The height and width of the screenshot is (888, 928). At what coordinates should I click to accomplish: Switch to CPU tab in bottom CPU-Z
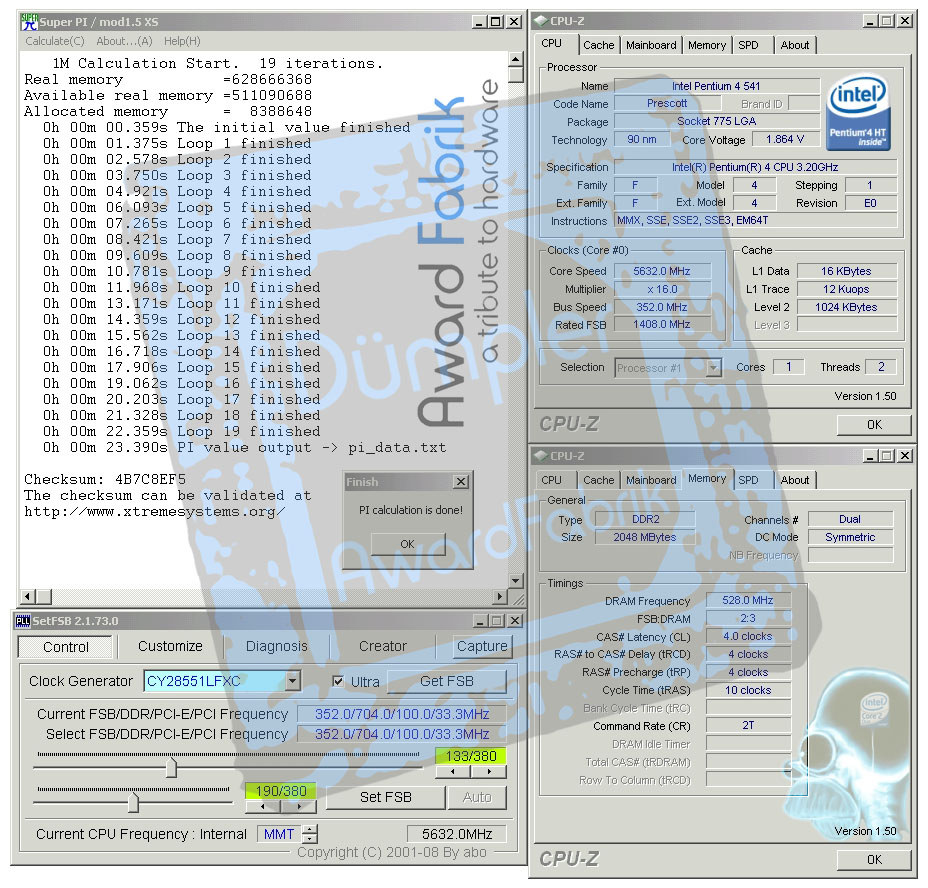pyautogui.click(x=551, y=480)
